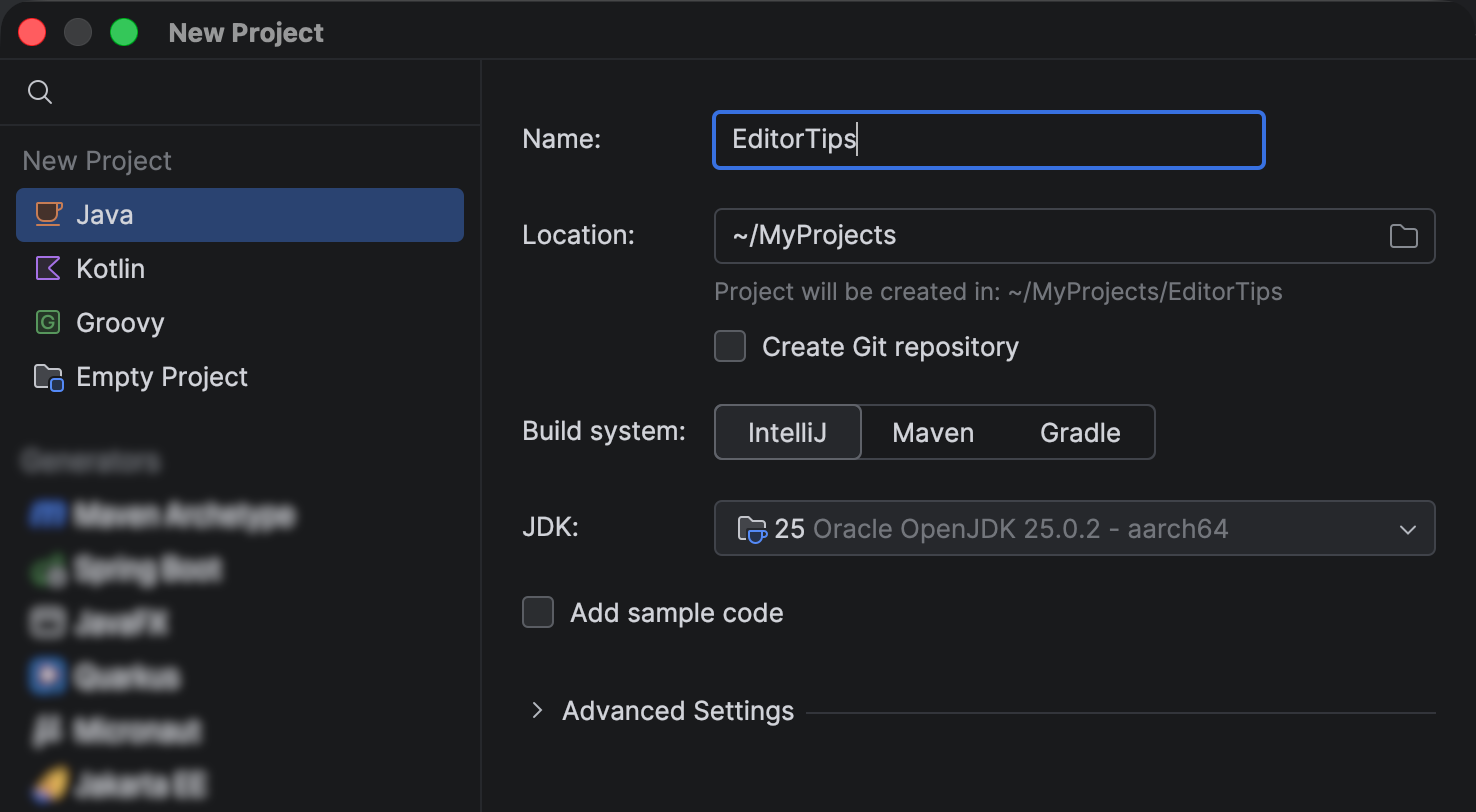Click the New Project window title
Screen dimensions: 1476x812
point(246,33)
